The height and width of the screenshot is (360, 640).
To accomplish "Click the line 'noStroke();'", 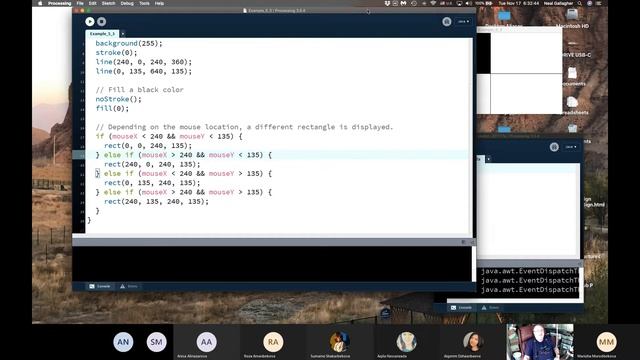I will (118, 99).
